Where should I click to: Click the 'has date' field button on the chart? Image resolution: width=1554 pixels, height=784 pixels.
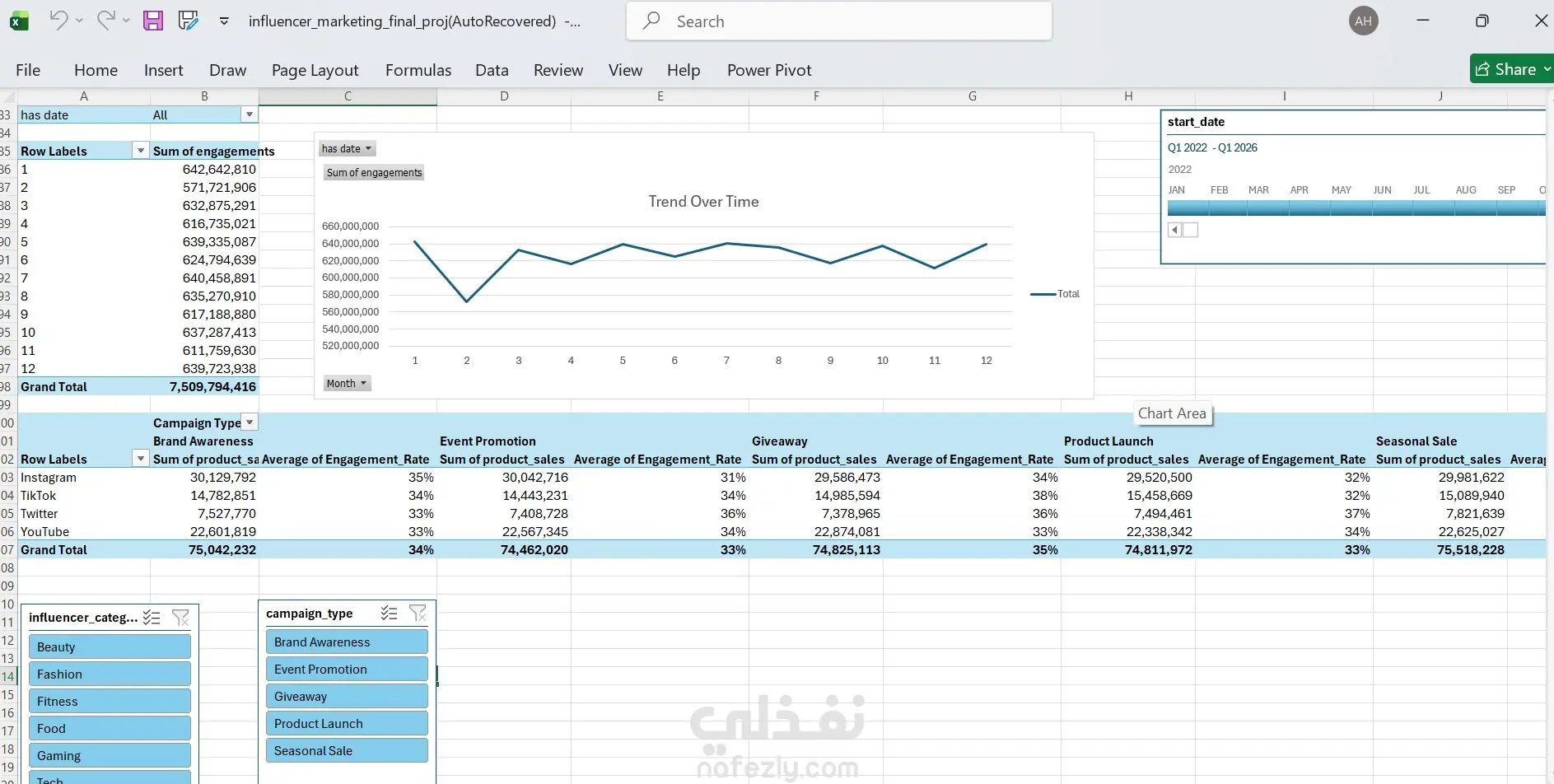point(347,149)
